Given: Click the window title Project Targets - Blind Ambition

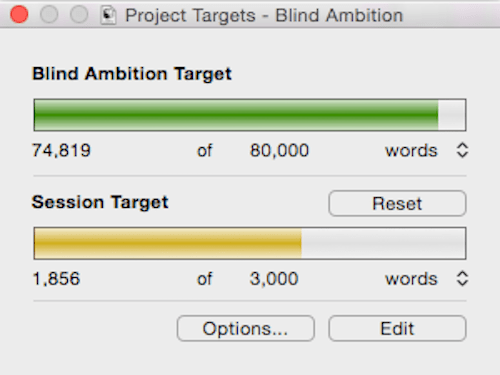Looking at the screenshot, I should 264,15.
